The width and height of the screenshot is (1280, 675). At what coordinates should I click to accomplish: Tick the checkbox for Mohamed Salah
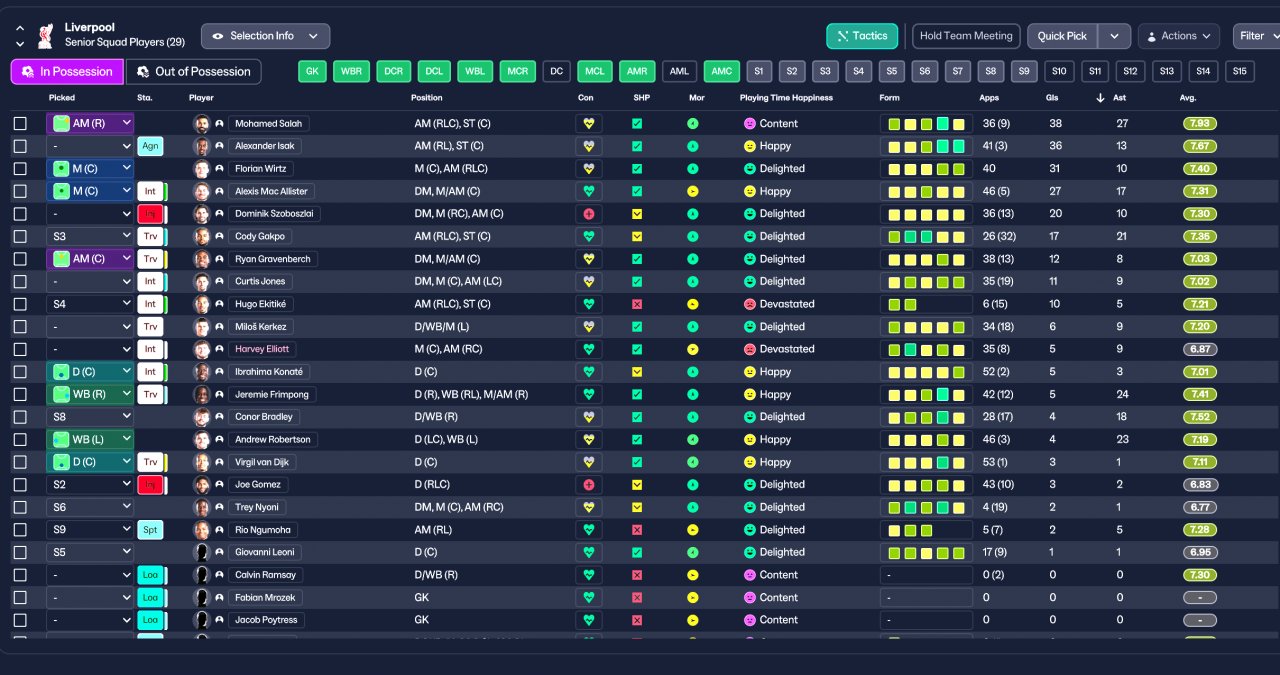tap(20, 124)
